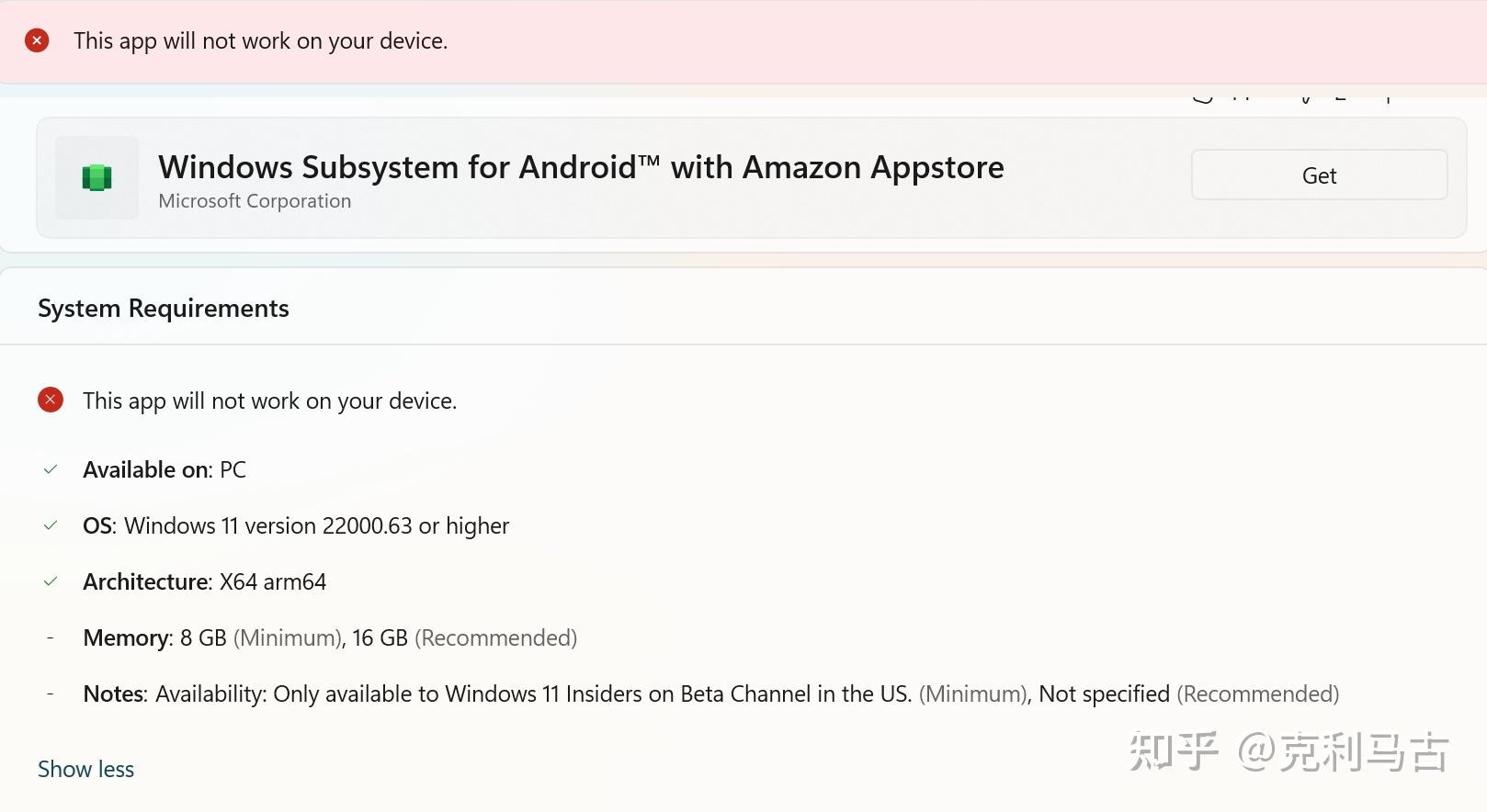
Task: Click the Available on: PC line
Action: tap(165, 470)
